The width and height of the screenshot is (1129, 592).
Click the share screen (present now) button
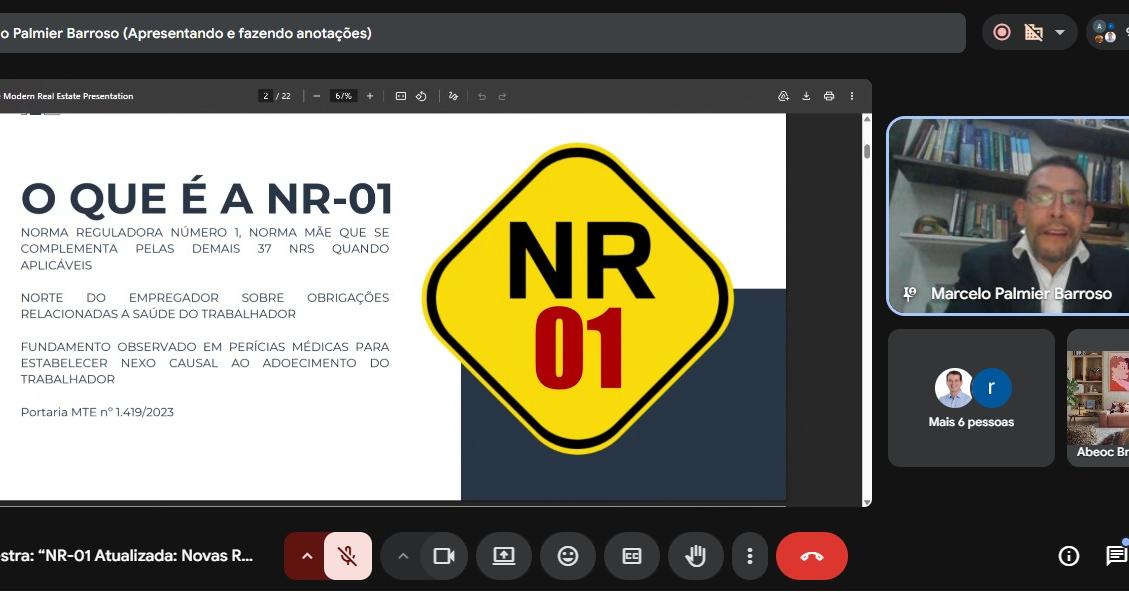click(504, 556)
